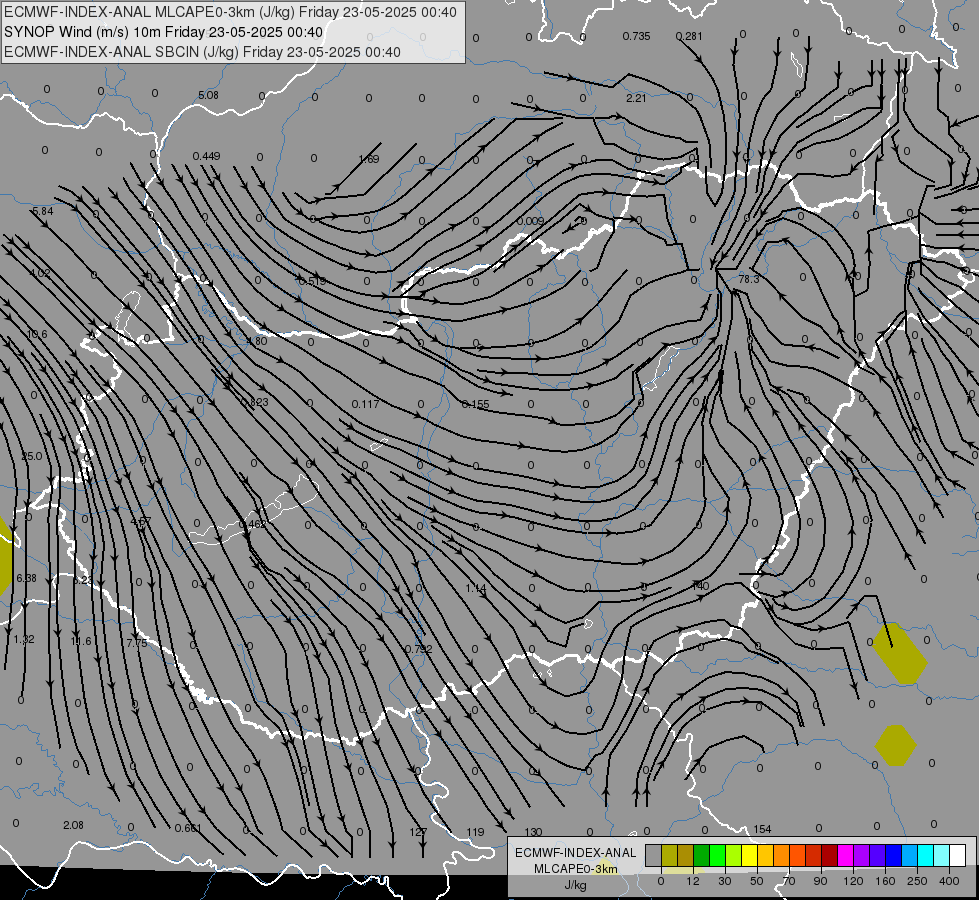Click the map value 0.661

coord(188,828)
